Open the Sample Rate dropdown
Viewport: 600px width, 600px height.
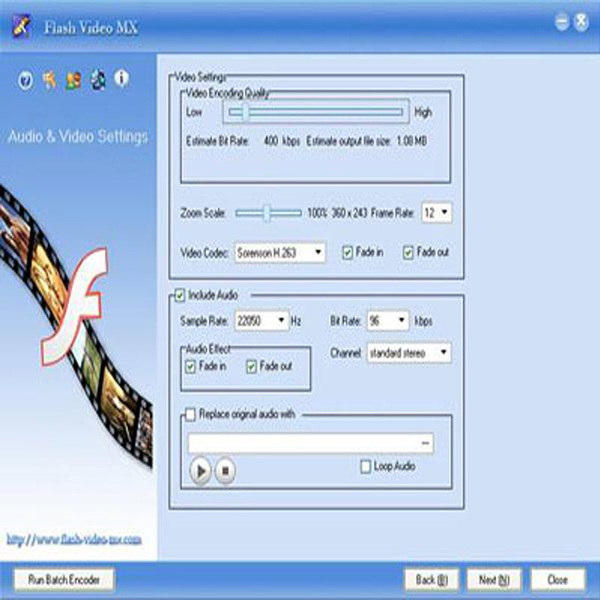pos(262,321)
